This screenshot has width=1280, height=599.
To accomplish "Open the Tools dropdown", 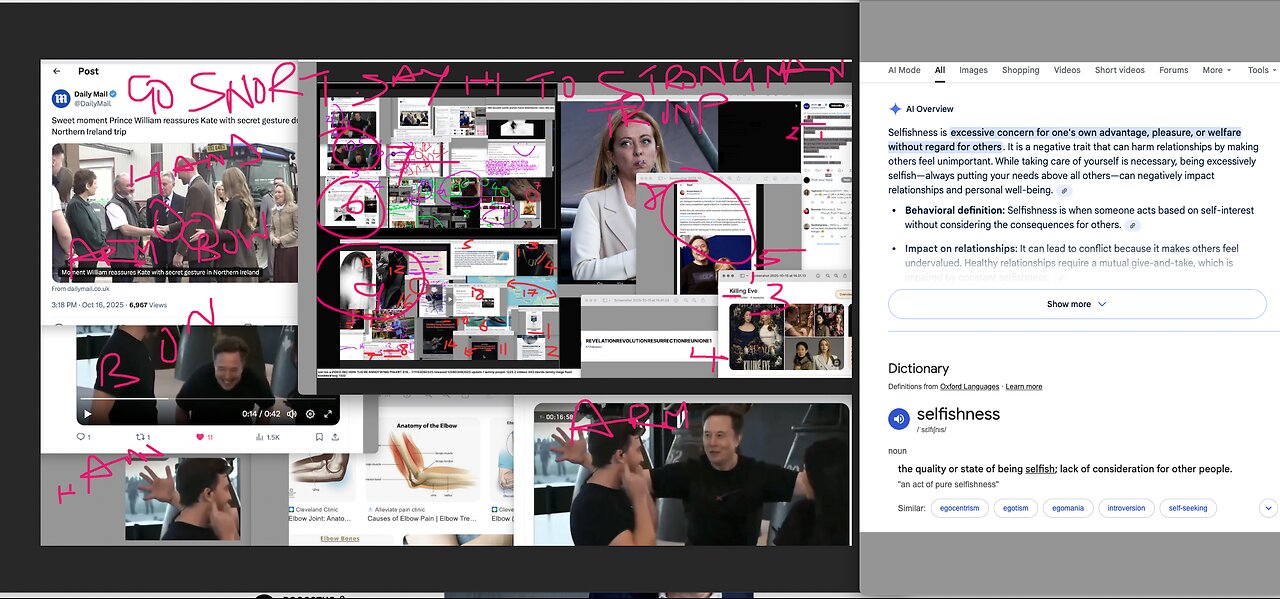I will coord(1262,70).
